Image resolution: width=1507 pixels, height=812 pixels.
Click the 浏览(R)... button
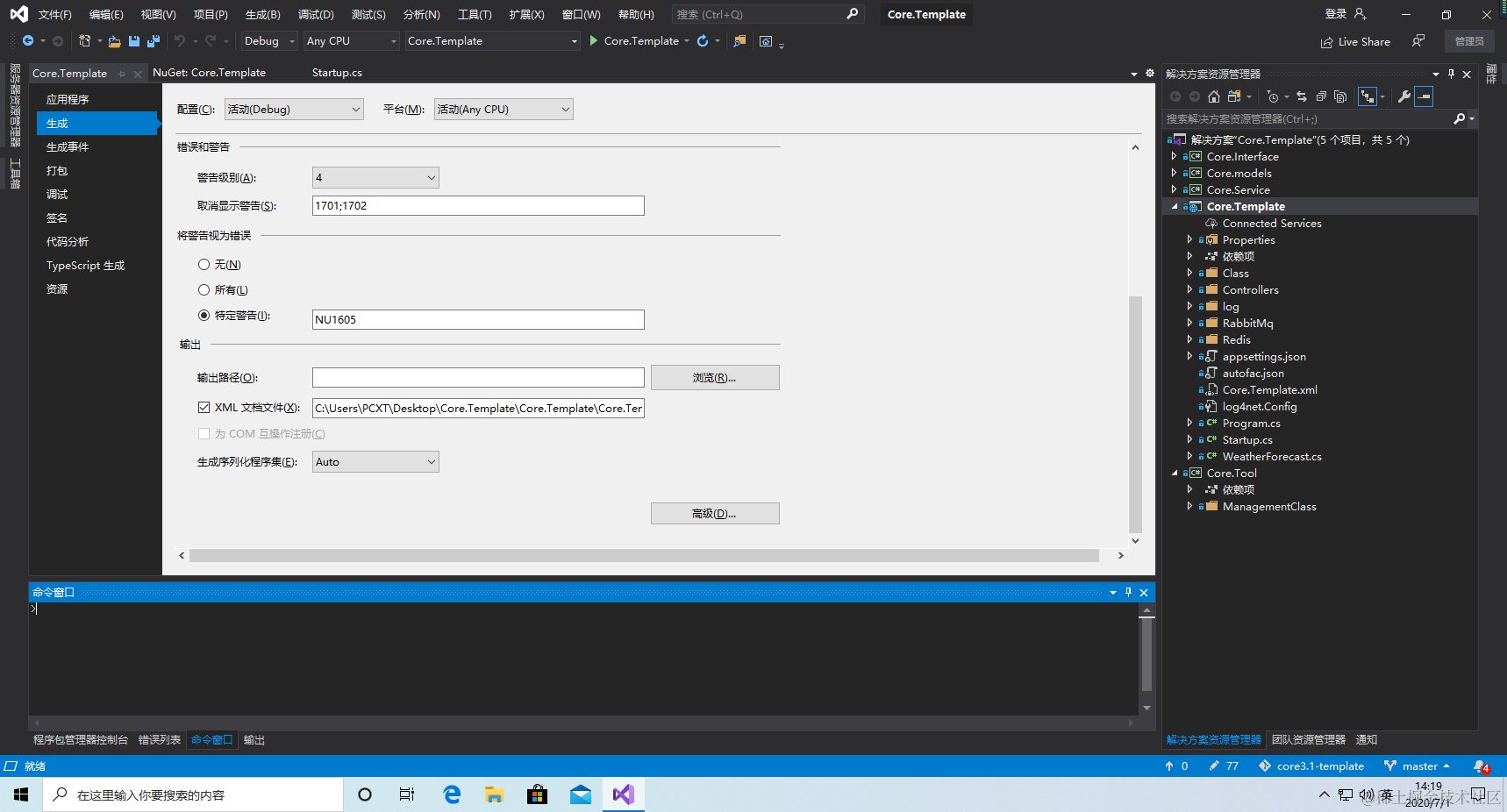pyautogui.click(x=715, y=377)
